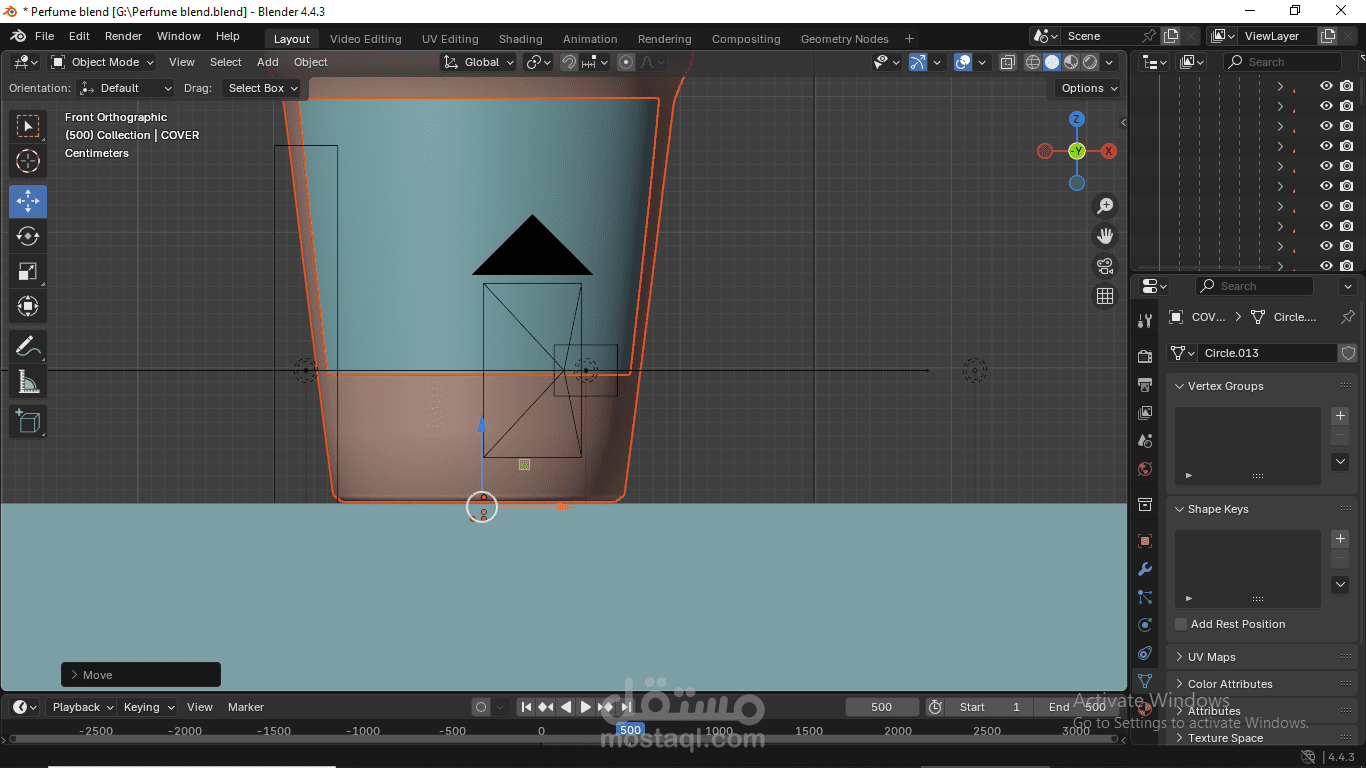Screen dimensions: 1366x768
Task: Open the Object Mode dropdown
Action: point(103,62)
